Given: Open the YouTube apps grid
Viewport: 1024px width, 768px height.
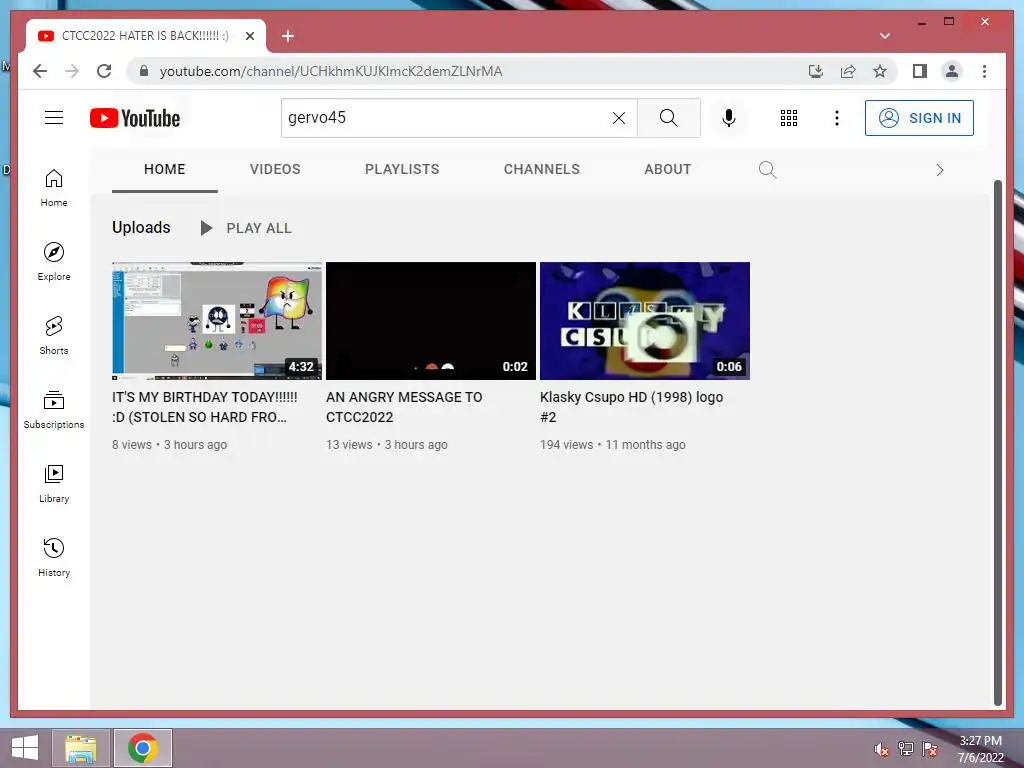Looking at the screenshot, I should 788,118.
